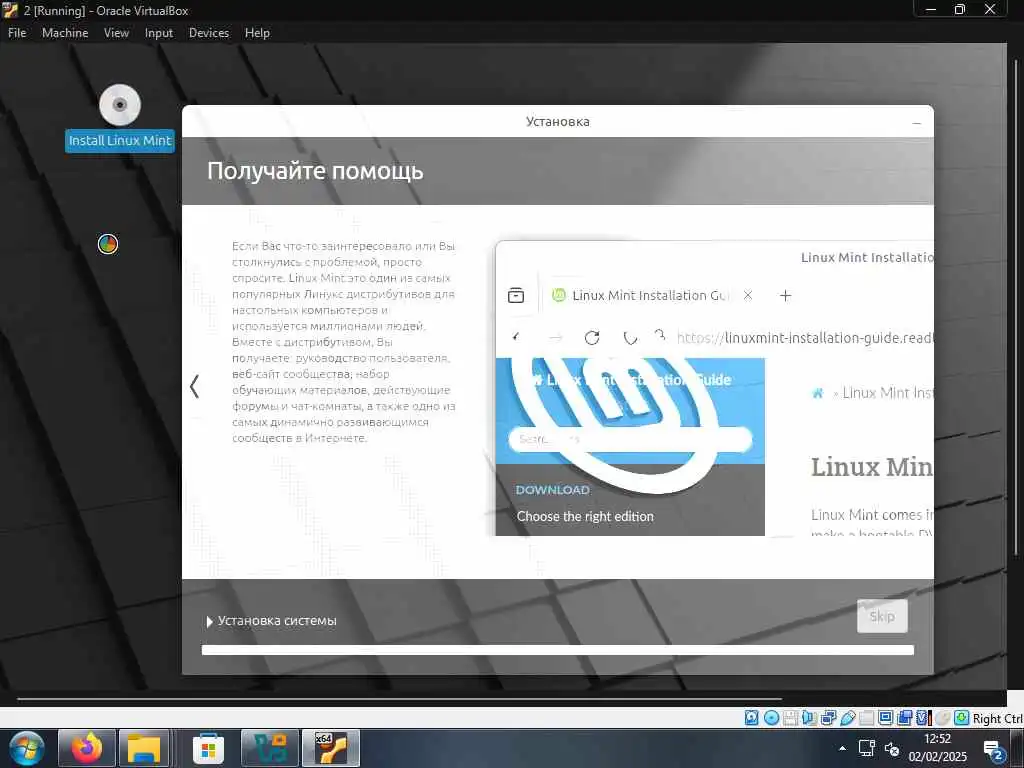The width and height of the screenshot is (1024, 768).
Task: Open the File menu in VirtualBox
Action: point(17,33)
